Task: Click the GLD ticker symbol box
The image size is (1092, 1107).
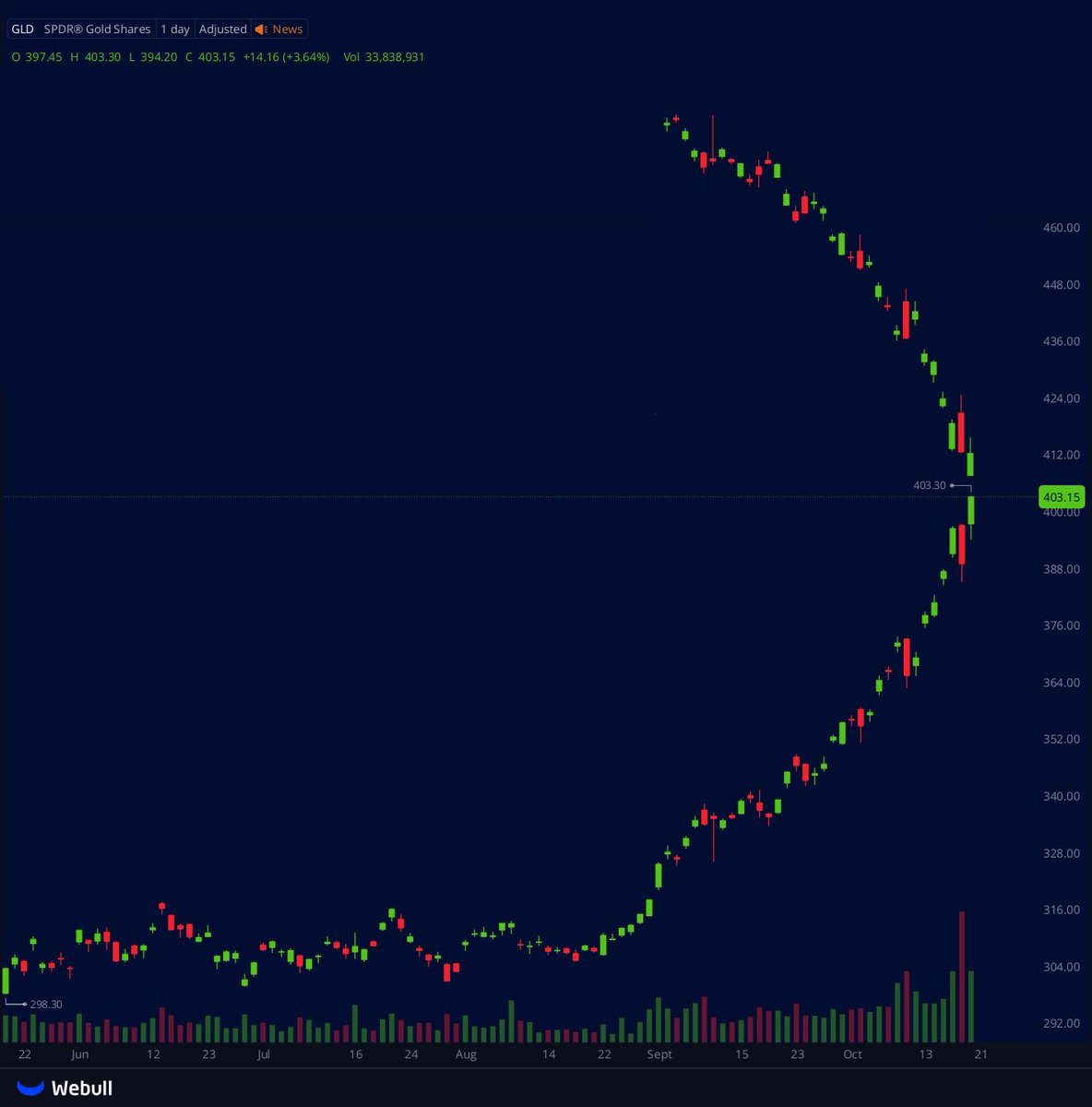Action: (x=22, y=30)
